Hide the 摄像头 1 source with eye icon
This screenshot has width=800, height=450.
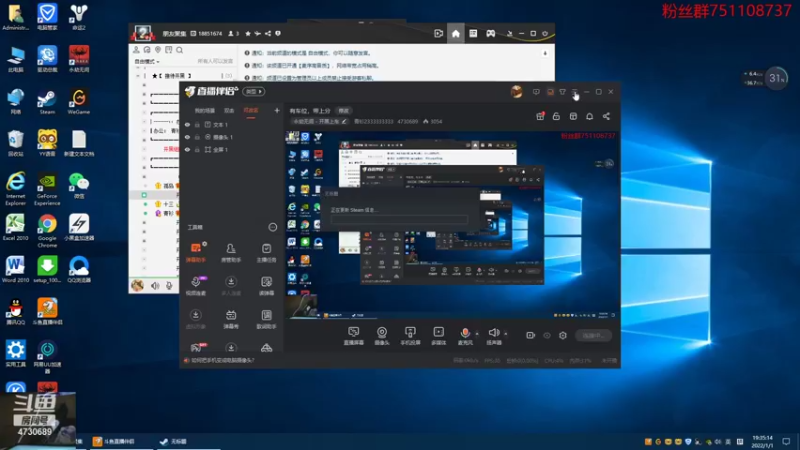(x=187, y=137)
